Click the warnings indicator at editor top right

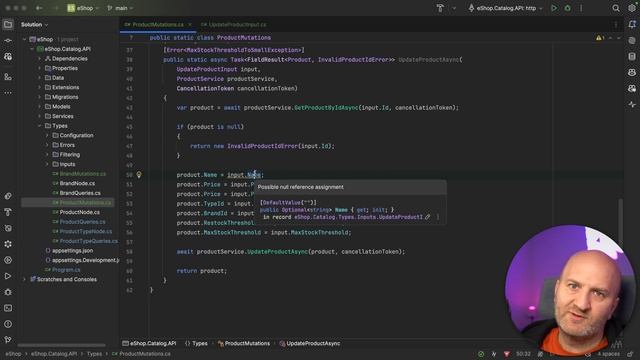(x=600, y=38)
